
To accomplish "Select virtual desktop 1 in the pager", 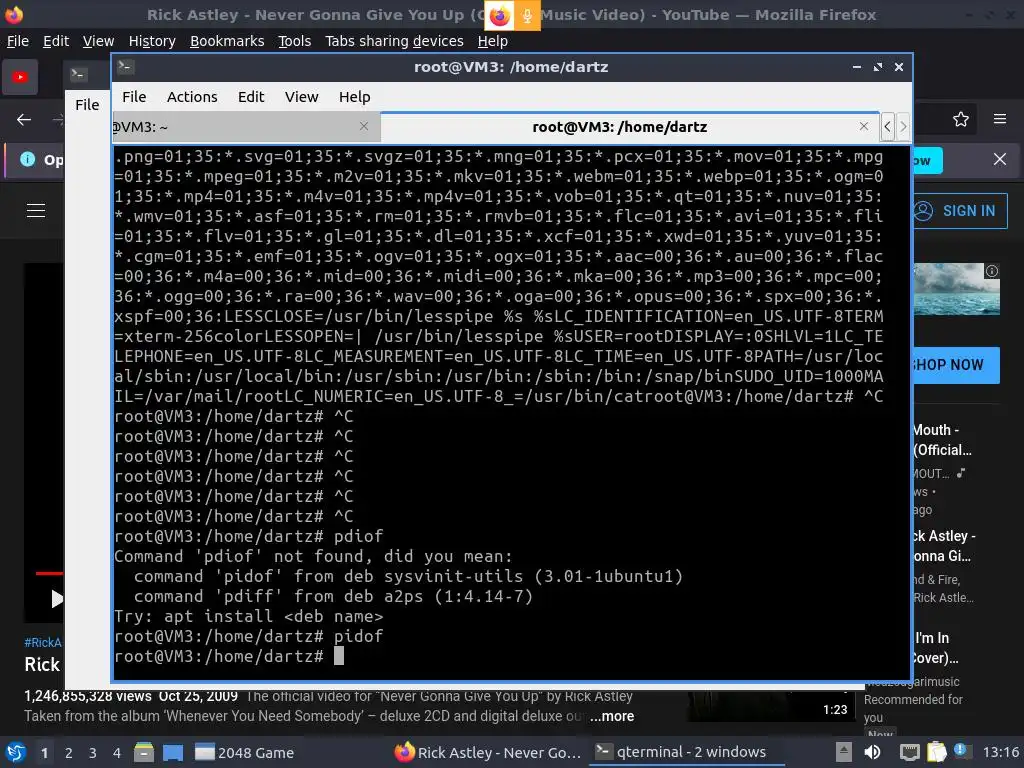I will tap(44, 753).
